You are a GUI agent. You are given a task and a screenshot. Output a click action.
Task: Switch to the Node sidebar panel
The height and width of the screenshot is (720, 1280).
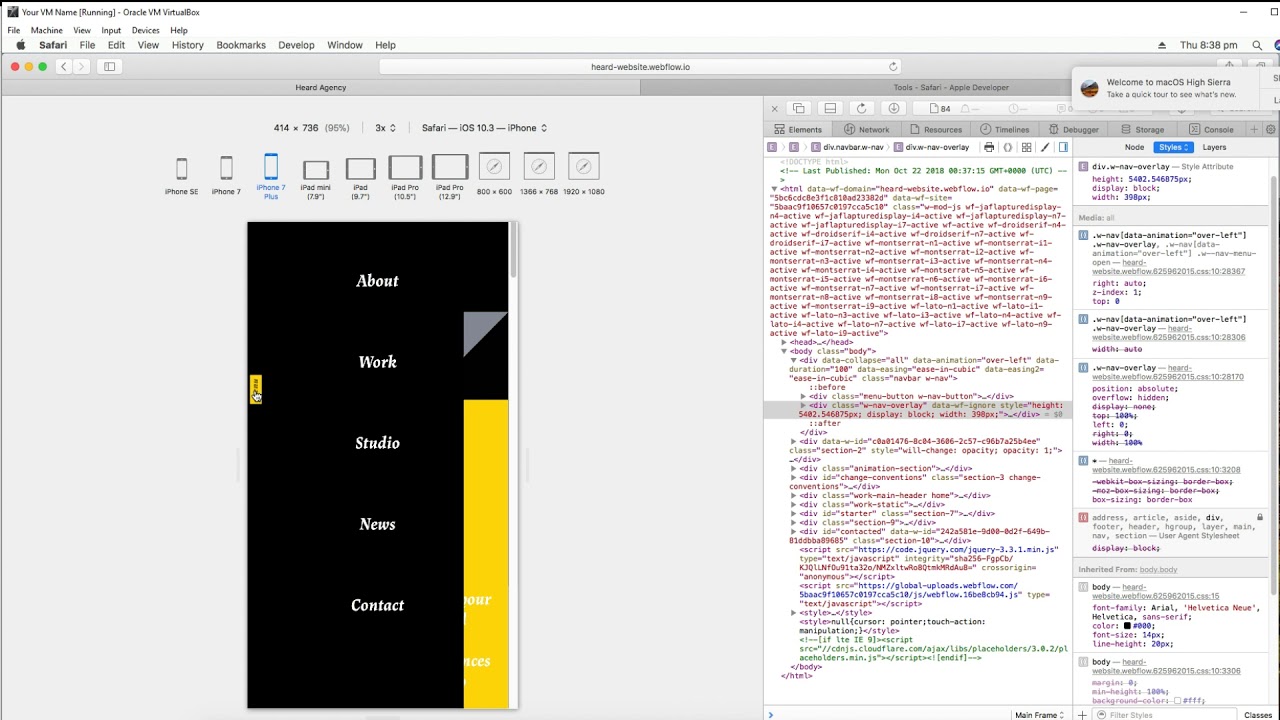(x=1134, y=147)
